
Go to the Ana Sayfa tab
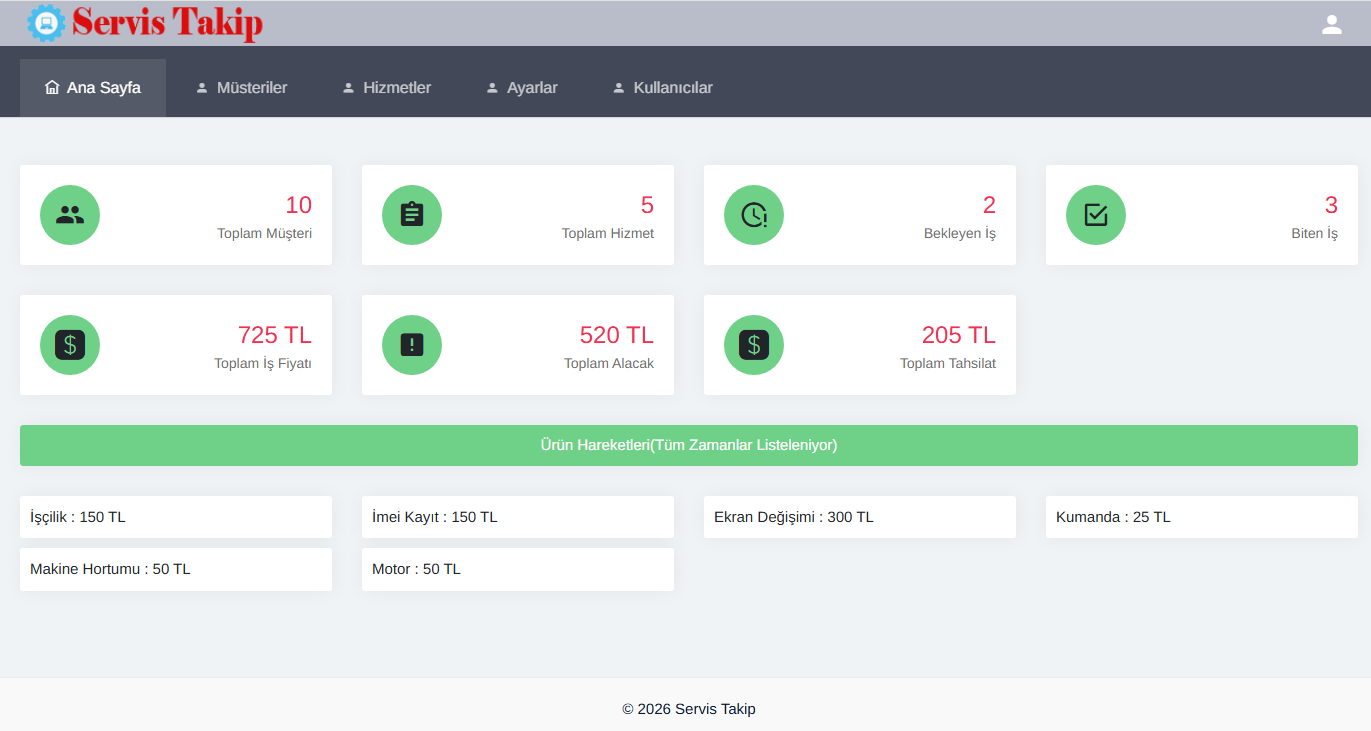93,88
